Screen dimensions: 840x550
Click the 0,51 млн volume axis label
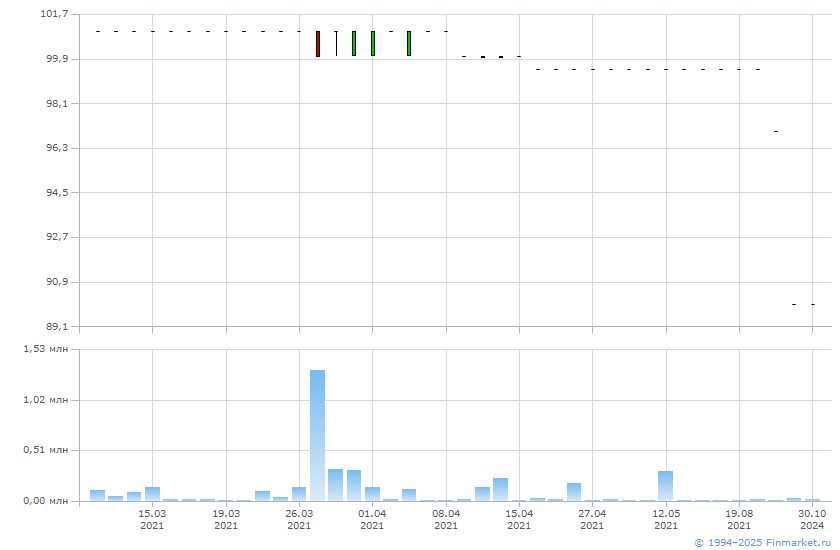[x=46, y=450]
